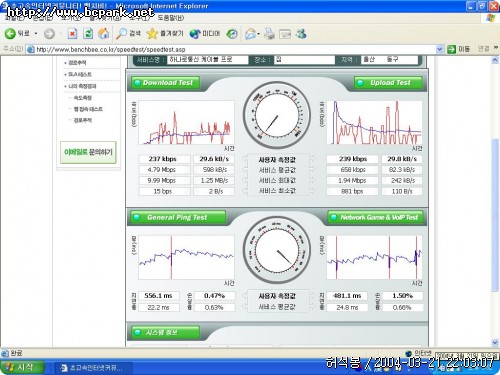Image resolution: width=500 pixels, height=375 pixels.
Task: Click the Windows flag throbber icon
Action: point(490,18)
